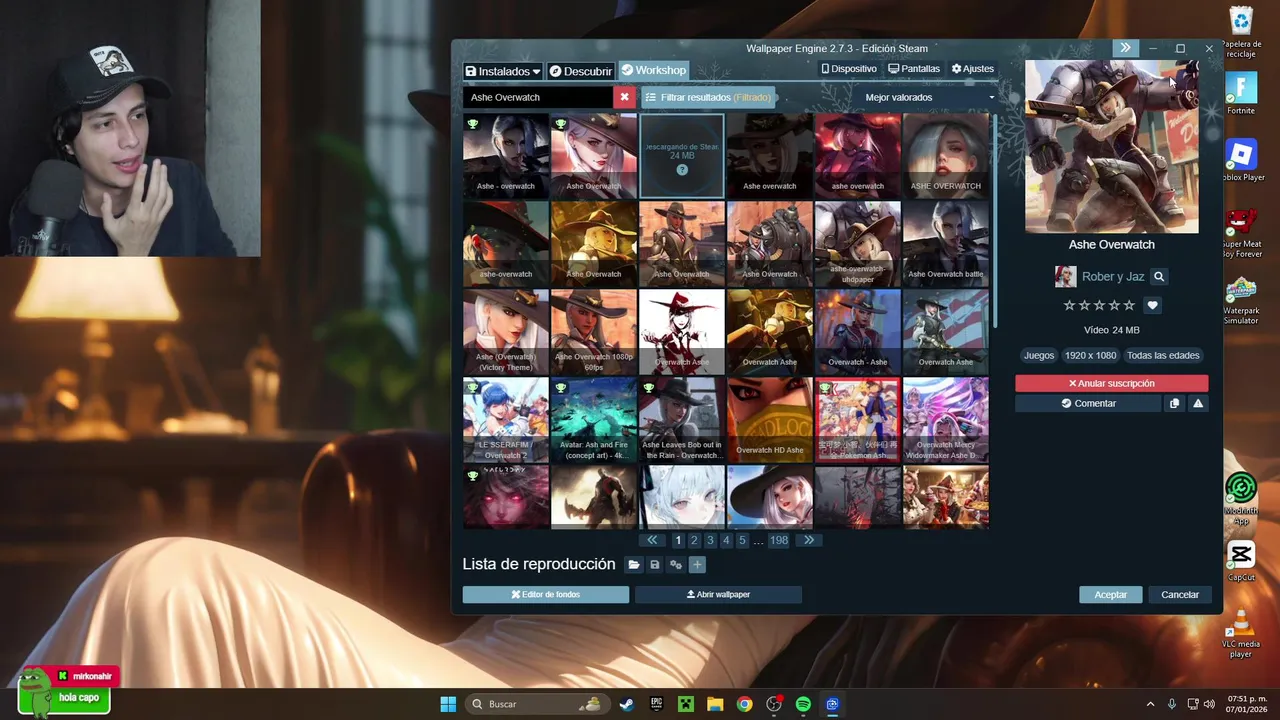The height and width of the screenshot is (720, 1280).
Task: Select 'LE SSERAFIM / Overwatch 2' wallpaper
Action: pos(506,420)
